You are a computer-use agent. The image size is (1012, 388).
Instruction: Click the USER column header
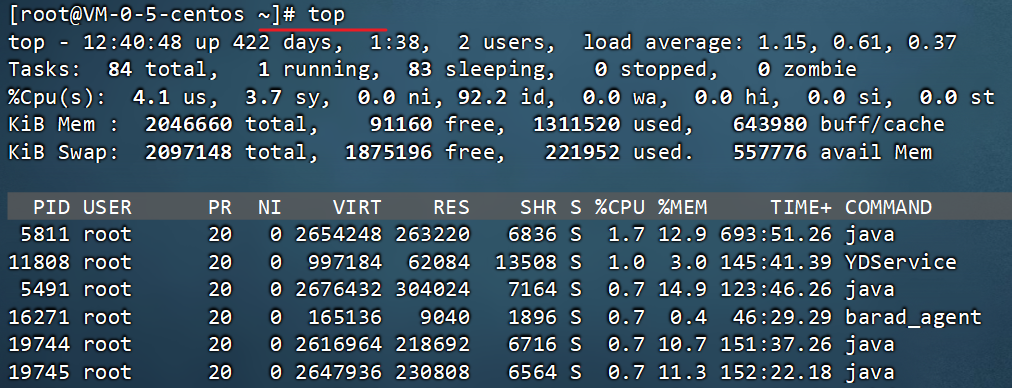pos(107,207)
